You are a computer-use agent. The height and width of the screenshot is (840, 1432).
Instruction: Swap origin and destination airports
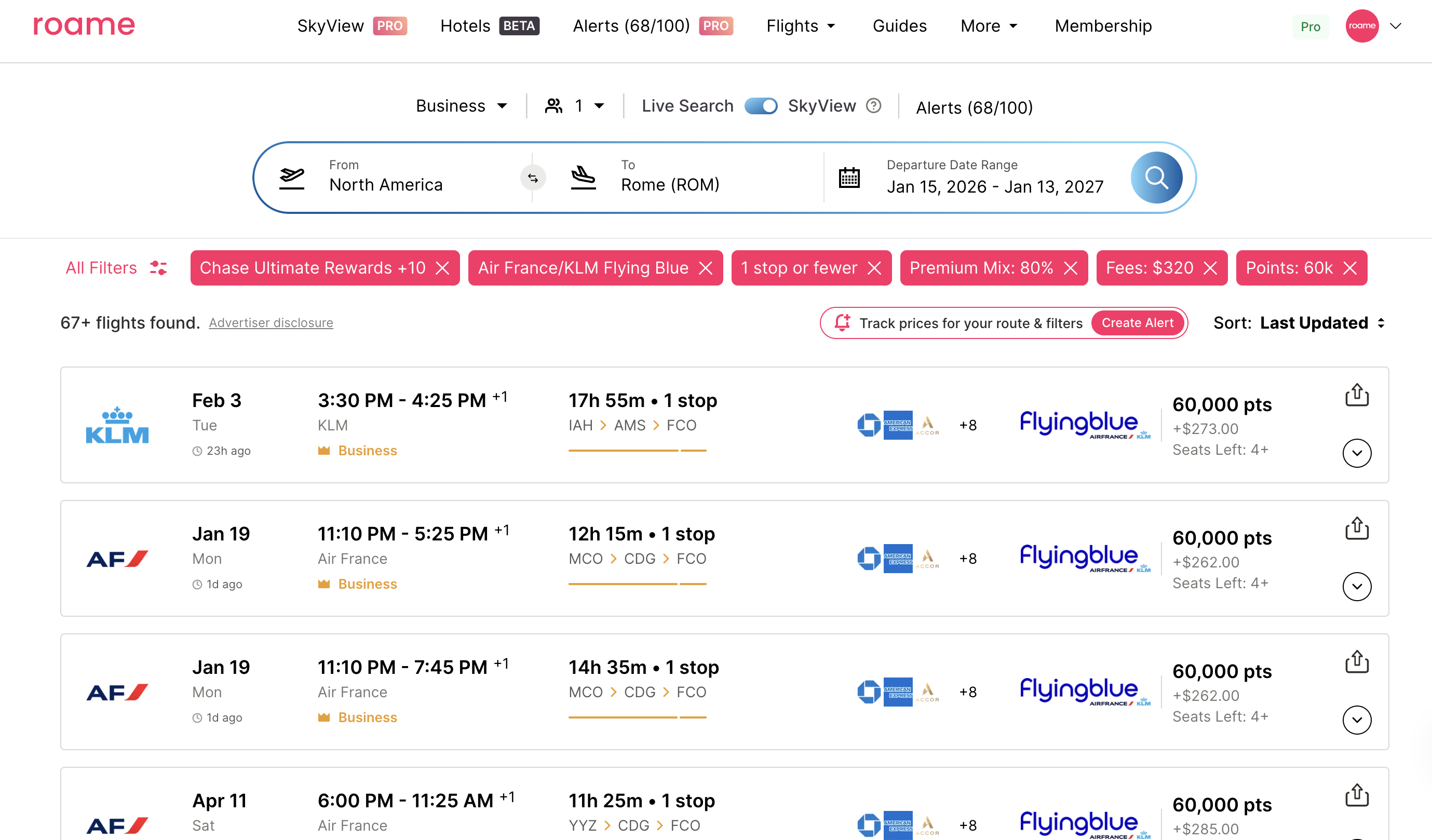pos(532,178)
